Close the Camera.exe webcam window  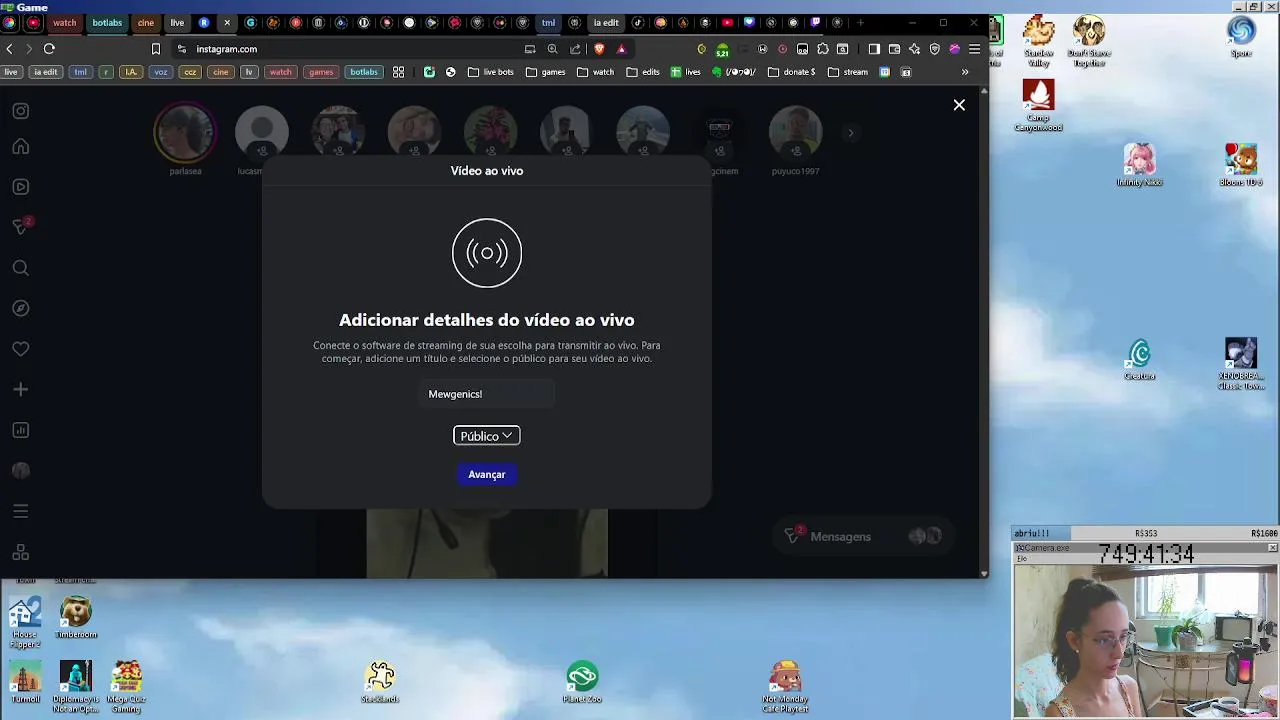(1272, 548)
